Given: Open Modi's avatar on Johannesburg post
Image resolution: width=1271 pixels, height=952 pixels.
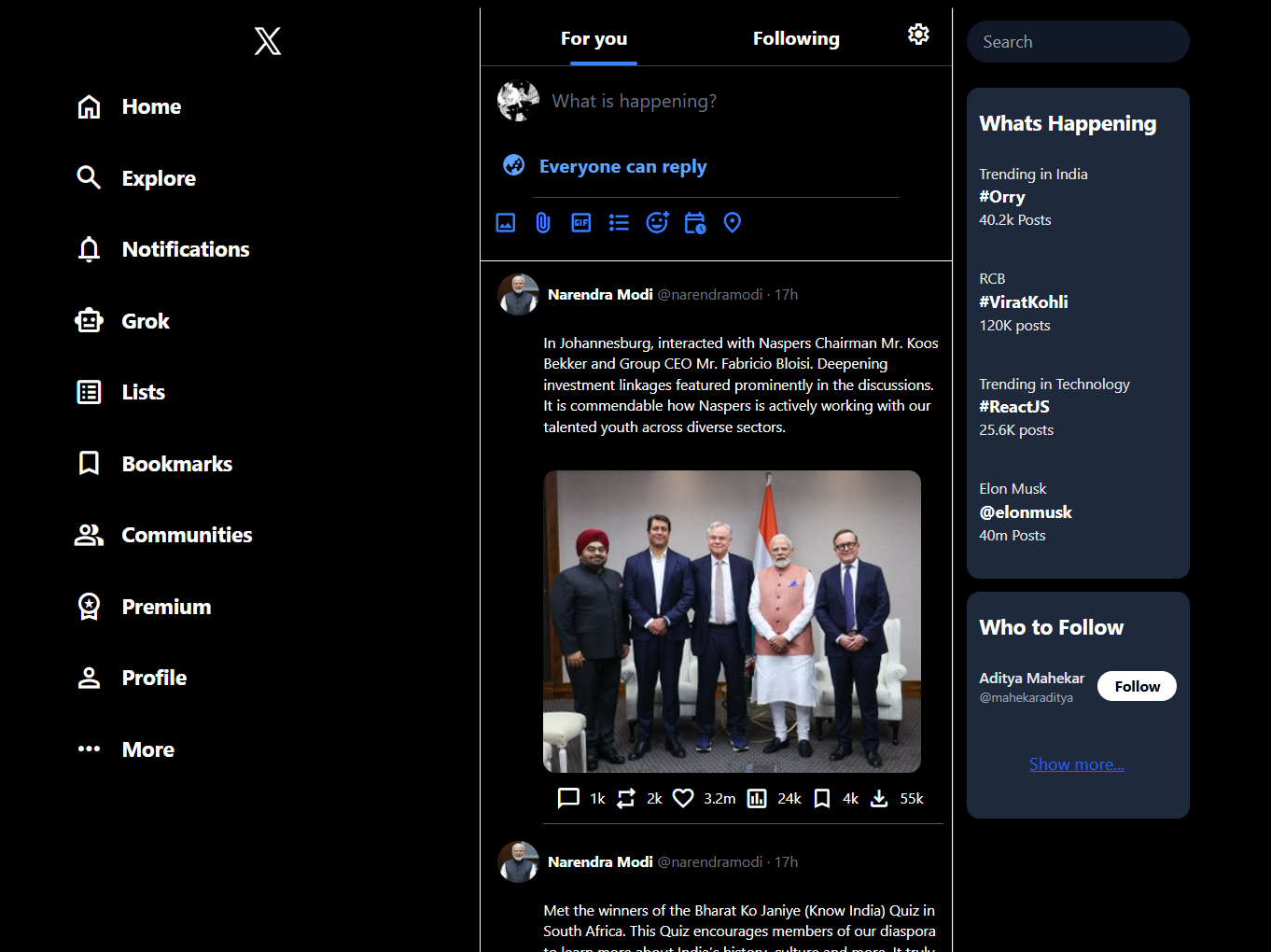Looking at the screenshot, I should click(x=518, y=294).
